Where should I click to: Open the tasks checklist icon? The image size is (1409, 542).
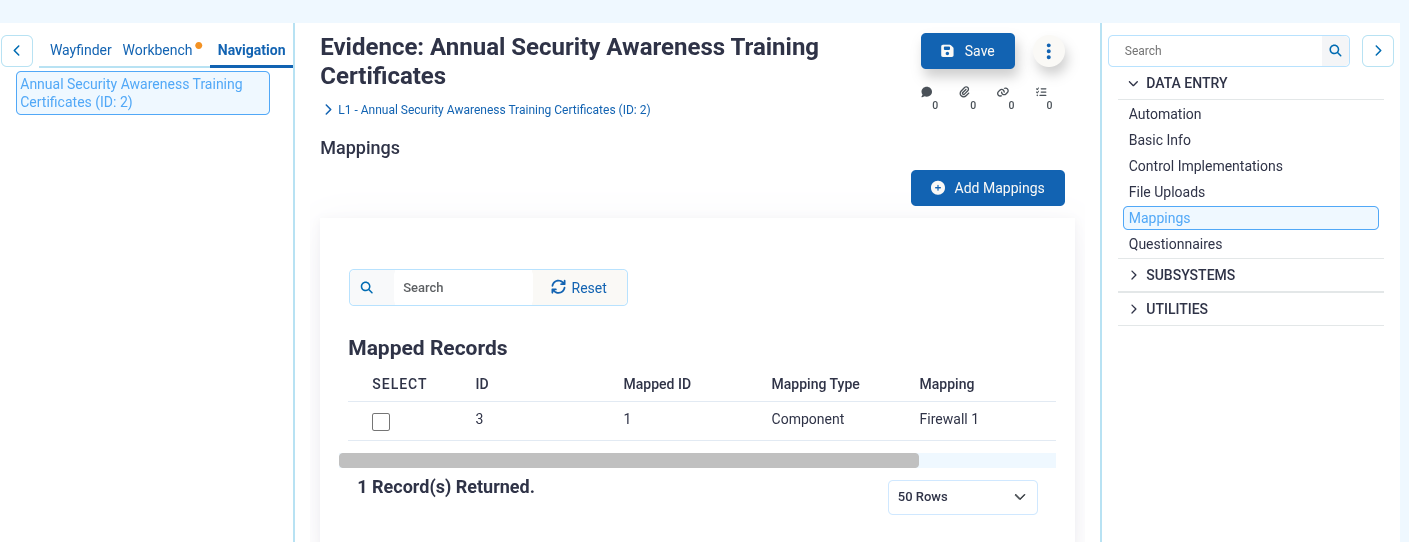[x=1041, y=92]
